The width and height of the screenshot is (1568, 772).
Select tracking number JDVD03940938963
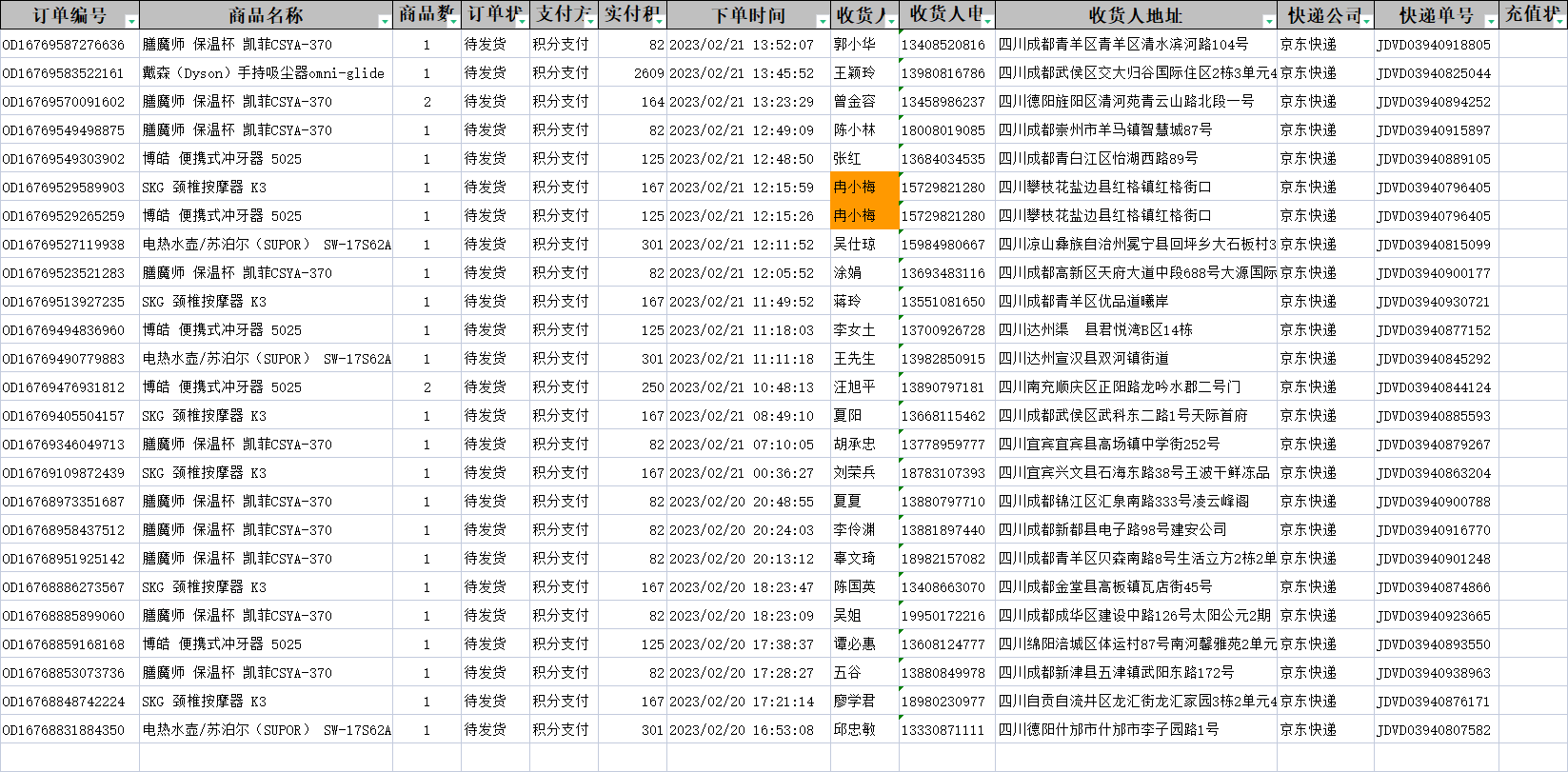(x=1436, y=673)
